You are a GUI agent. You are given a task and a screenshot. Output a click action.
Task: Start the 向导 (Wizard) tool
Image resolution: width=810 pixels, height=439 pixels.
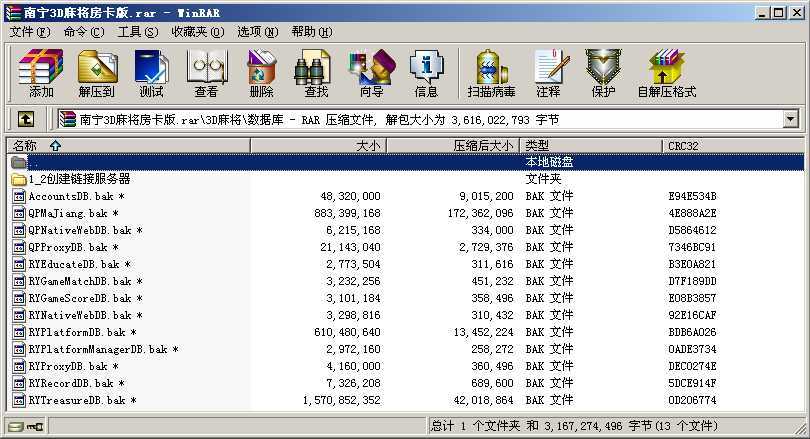371,74
